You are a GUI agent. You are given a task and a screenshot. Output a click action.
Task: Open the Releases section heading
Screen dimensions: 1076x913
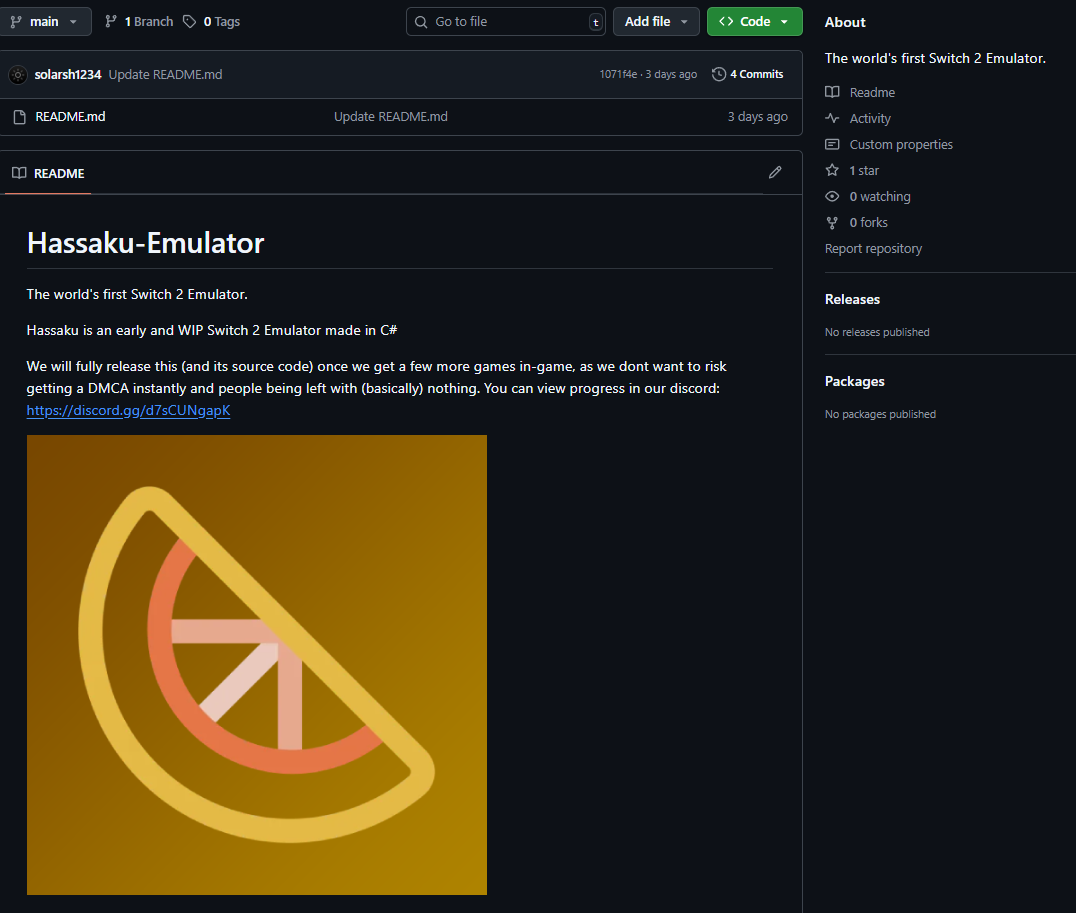[x=852, y=299]
